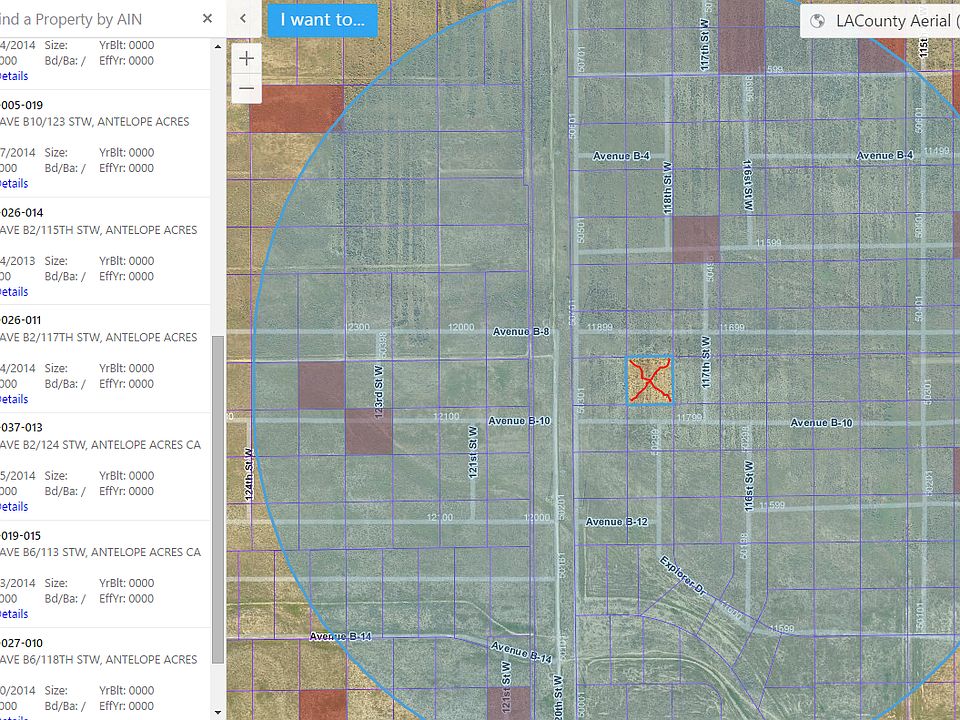
Task: Click the 123rd St W street label
Action: [x=379, y=392]
